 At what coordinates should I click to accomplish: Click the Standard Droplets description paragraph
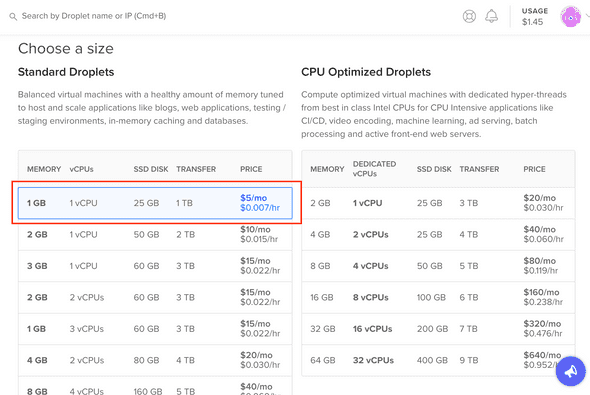coord(152,108)
